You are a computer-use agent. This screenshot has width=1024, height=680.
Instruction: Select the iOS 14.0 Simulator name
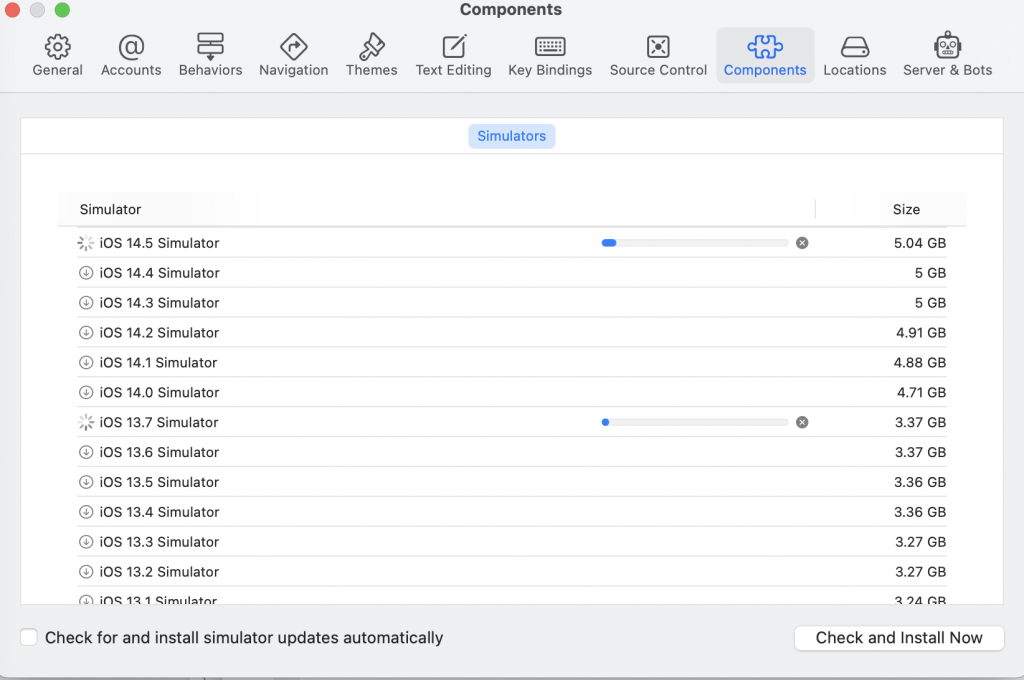159,393
